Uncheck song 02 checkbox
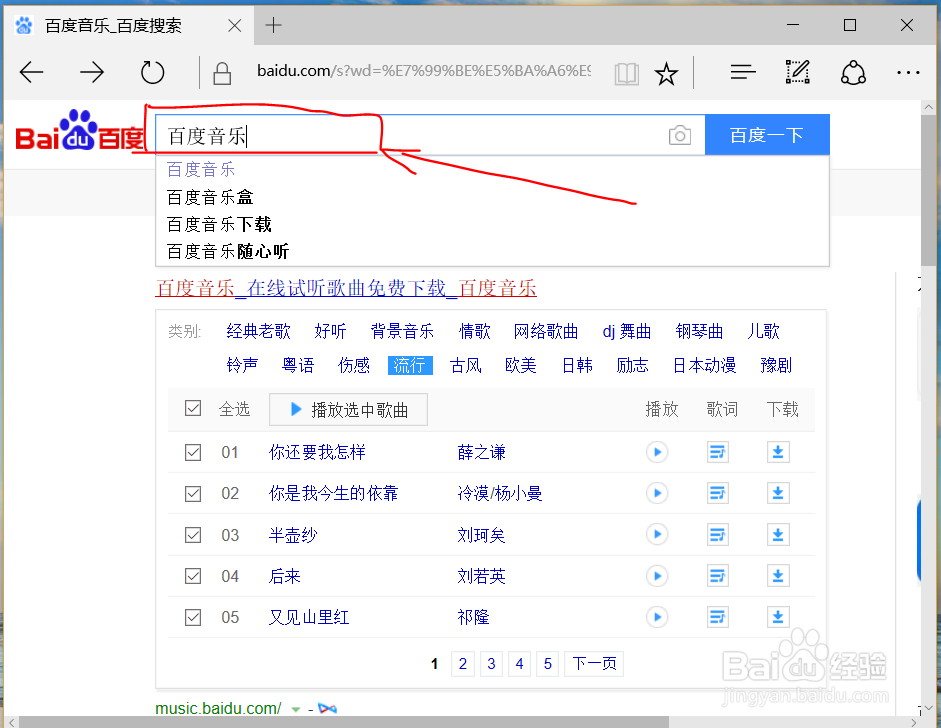The width and height of the screenshot is (941, 728). tap(193, 494)
